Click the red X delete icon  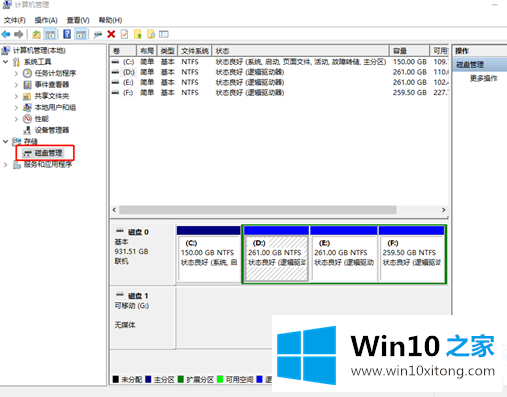pos(111,34)
